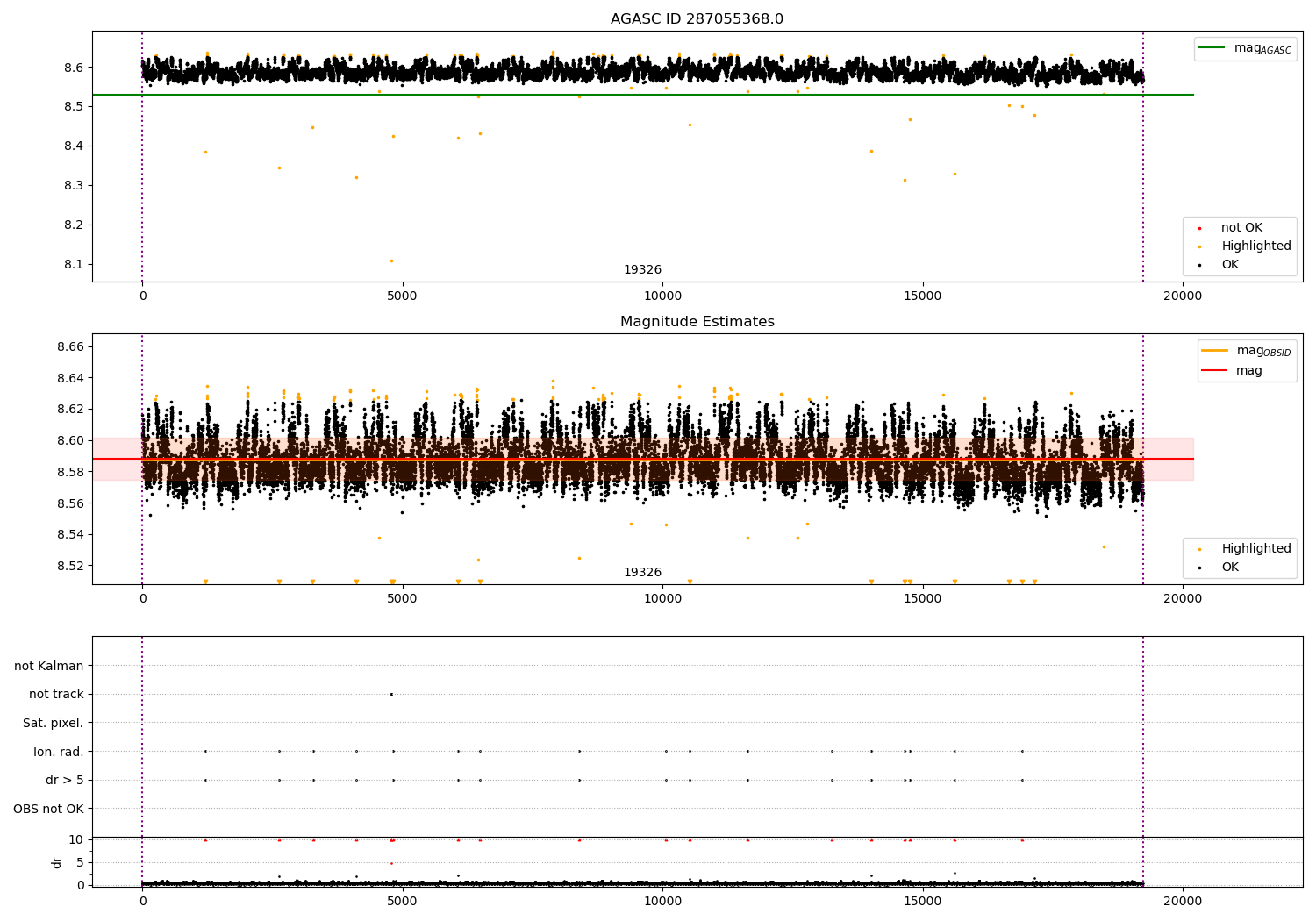Click the 8.60 tick label on middle plot

(70, 440)
